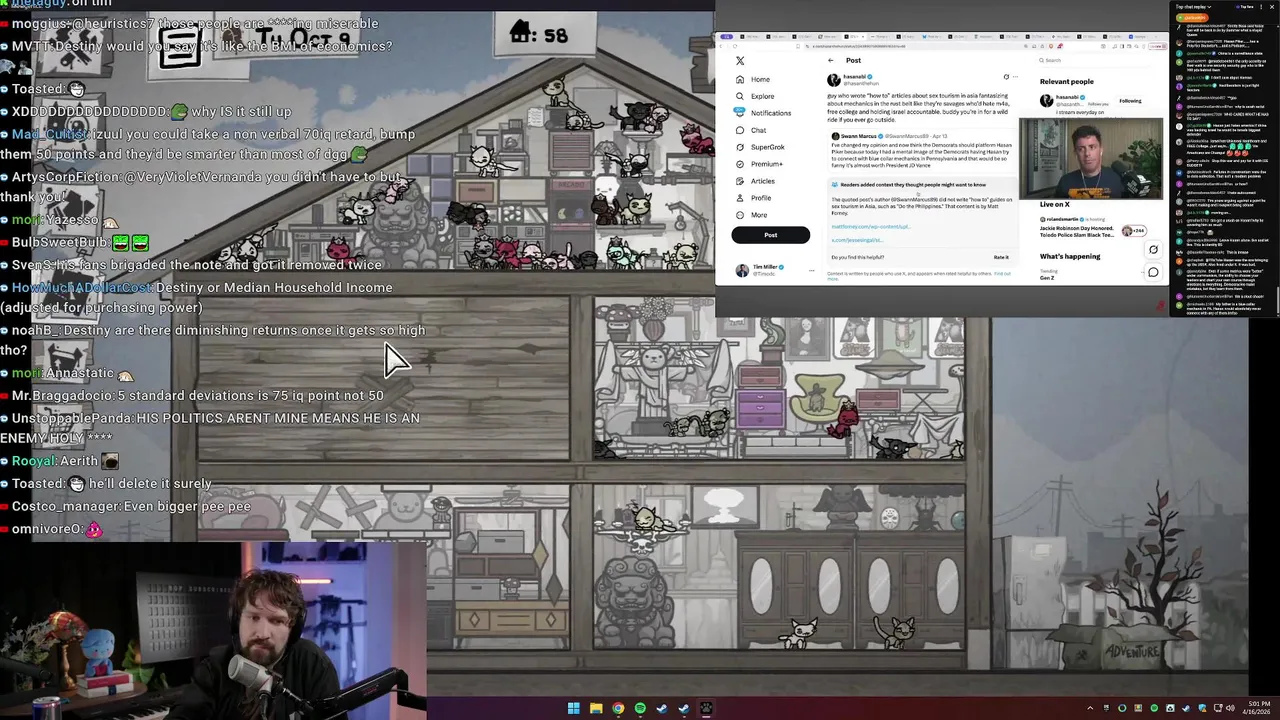The height and width of the screenshot is (720, 1280).
Task: Click the Grok icon on hasanabi's post
Action: 1006,76
